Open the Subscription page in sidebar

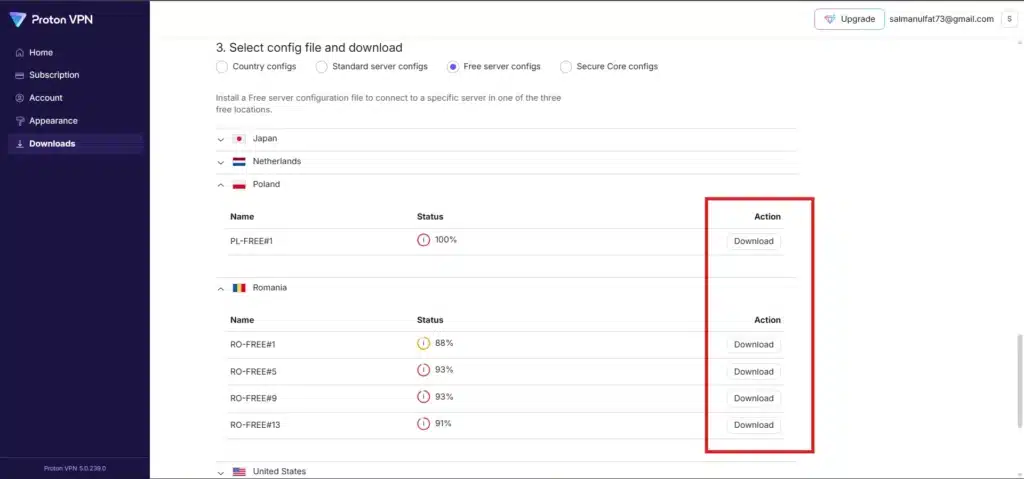click(x=75, y=75)
